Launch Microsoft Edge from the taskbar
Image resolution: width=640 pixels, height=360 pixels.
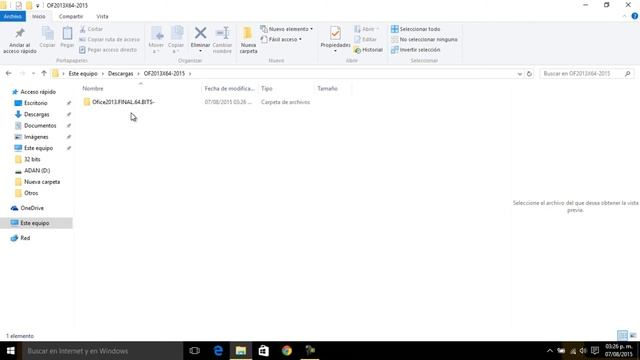(218, 351)
